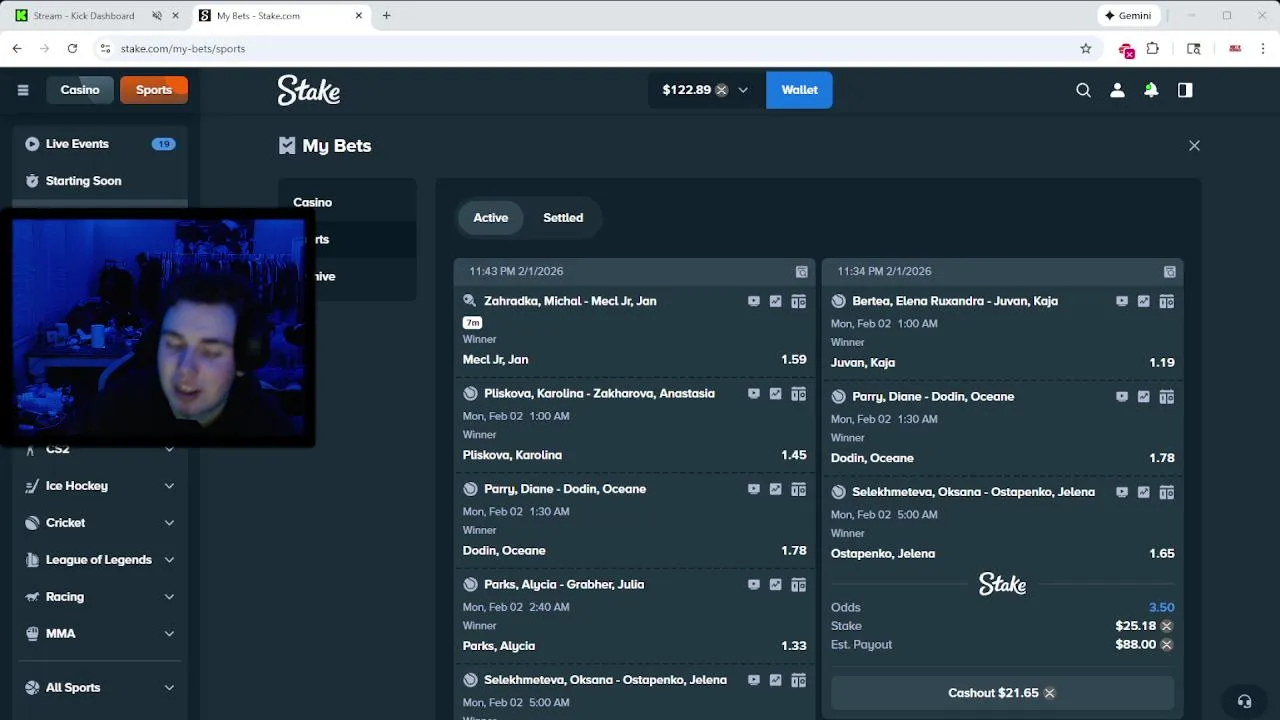Open Pliskova, Karolina - Zakharova, Anastasia match
This screenshot has height=720, width=1280.
tap(599, 394)
